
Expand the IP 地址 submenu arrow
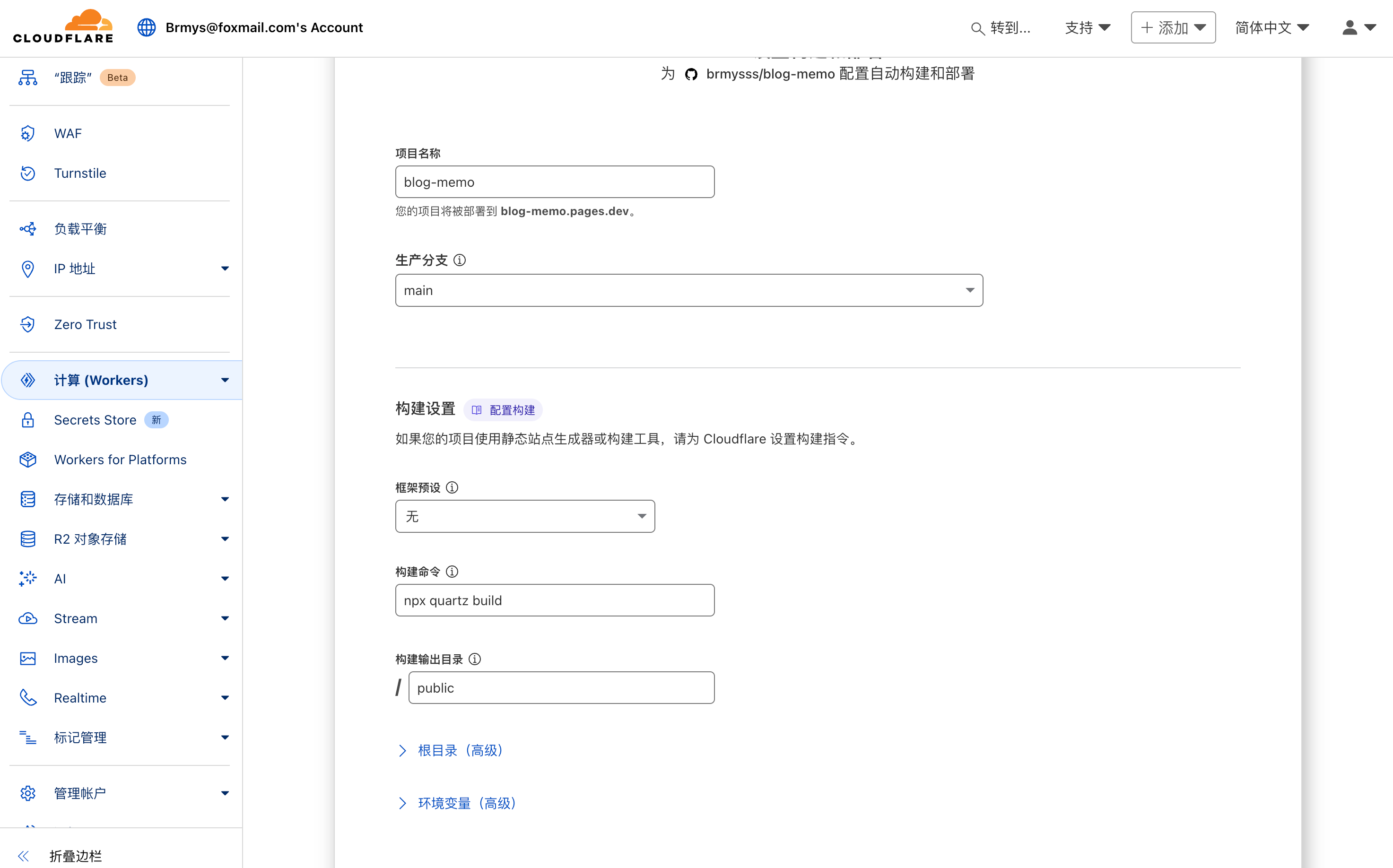pos(225,269)
